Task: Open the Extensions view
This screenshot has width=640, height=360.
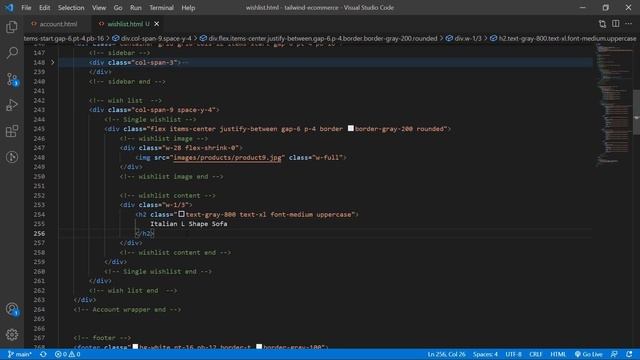Action: [12, 131]
